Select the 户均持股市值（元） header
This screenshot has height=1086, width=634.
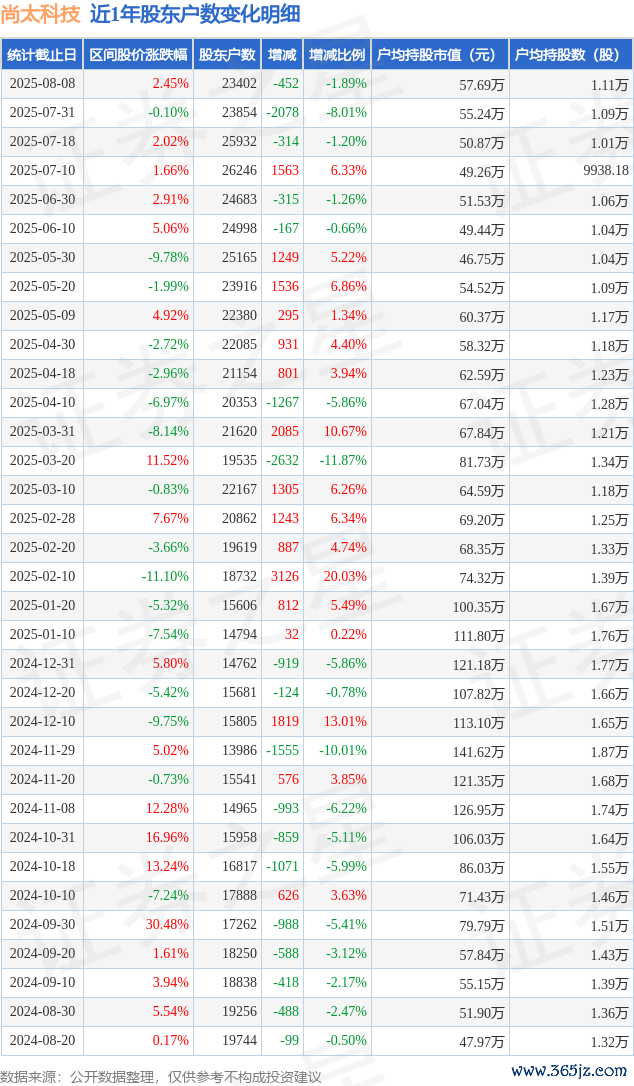point(440,55)
